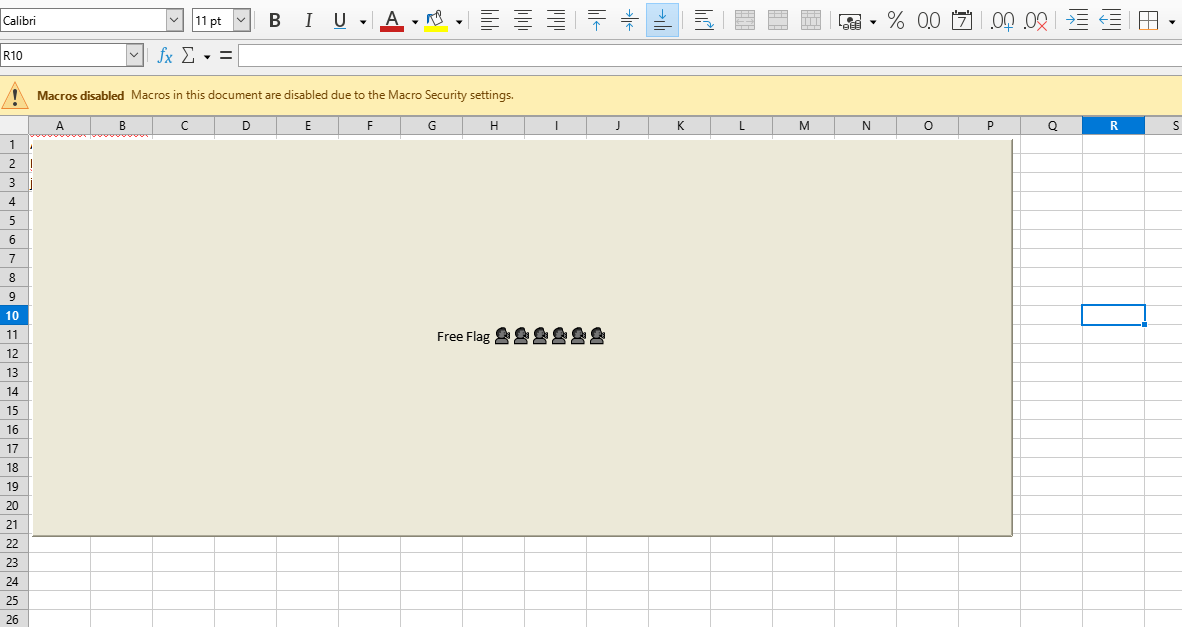Center cell content vertically

point(629,20)
